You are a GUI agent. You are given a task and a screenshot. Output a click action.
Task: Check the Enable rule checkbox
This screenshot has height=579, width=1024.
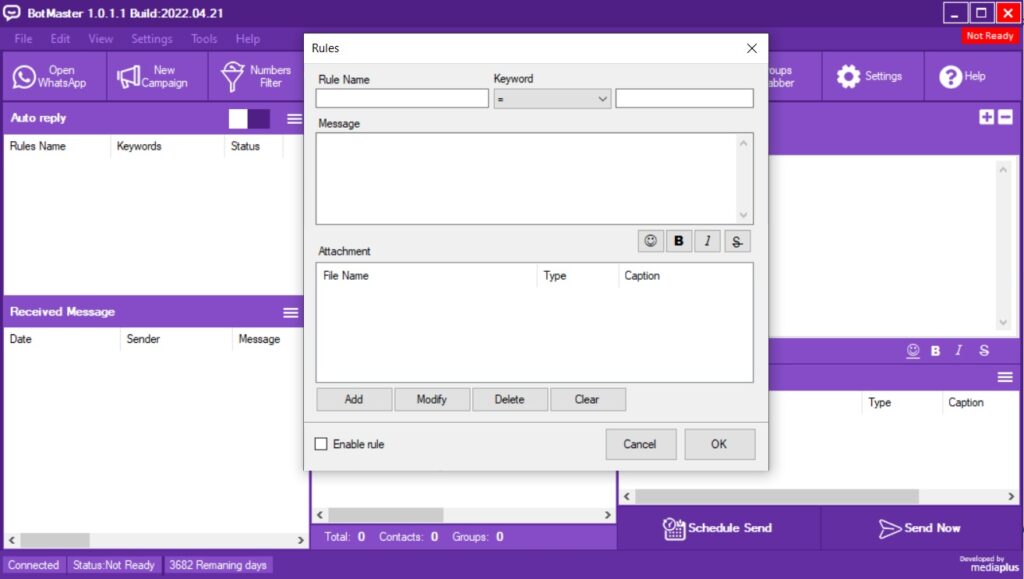(321, 444)
